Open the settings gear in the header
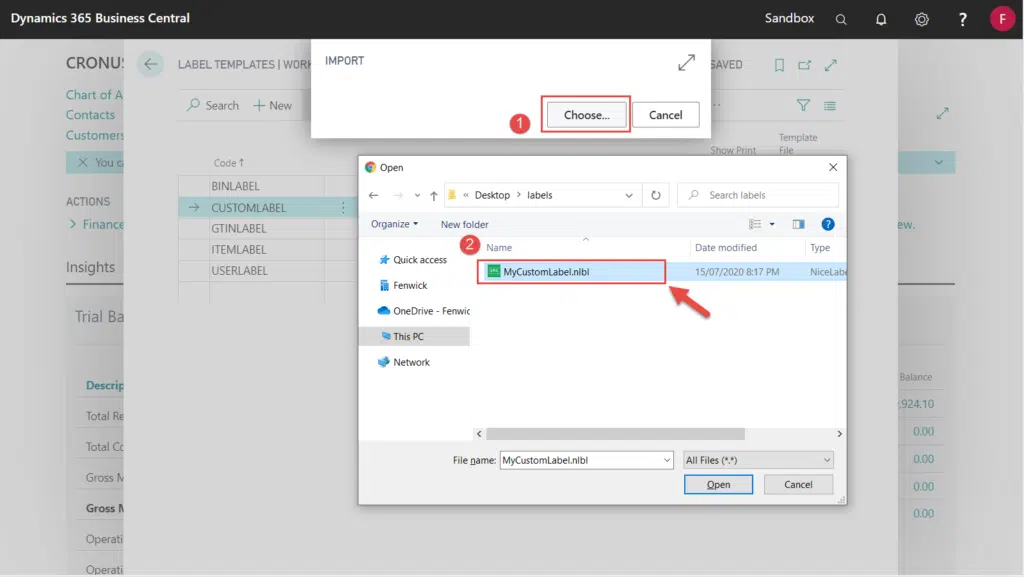The width and height of the screenshot is (1024, 577). pos(921,19)
